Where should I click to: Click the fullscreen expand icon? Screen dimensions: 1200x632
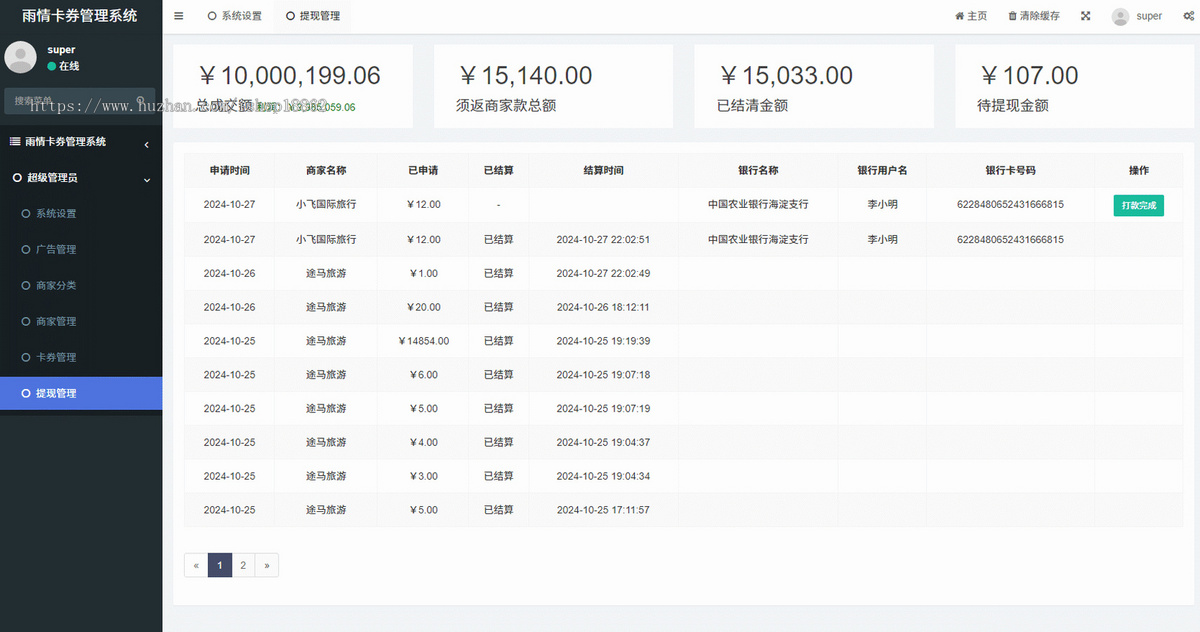coord(1086,16)
